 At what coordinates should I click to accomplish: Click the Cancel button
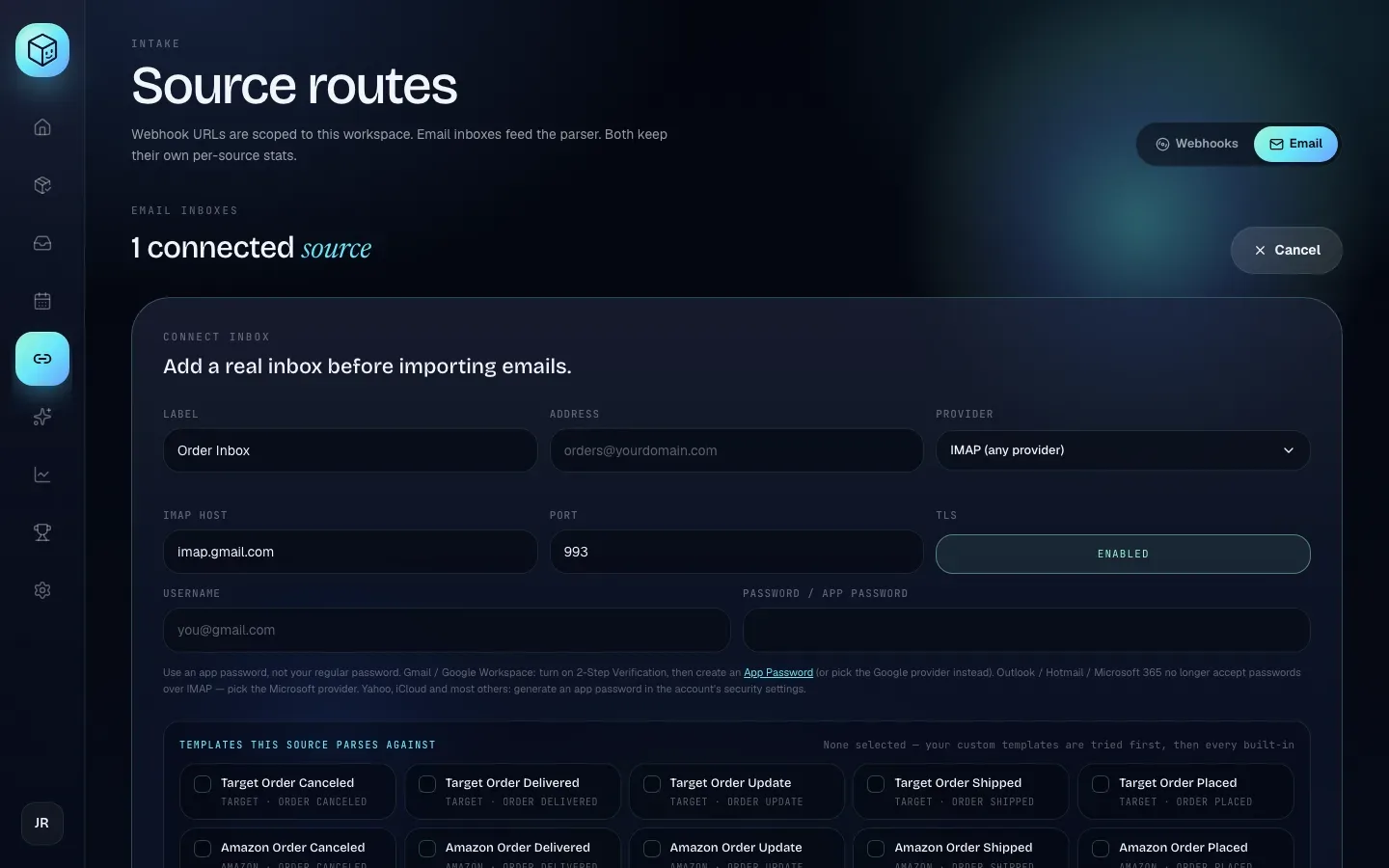(x=1286, y=250)
